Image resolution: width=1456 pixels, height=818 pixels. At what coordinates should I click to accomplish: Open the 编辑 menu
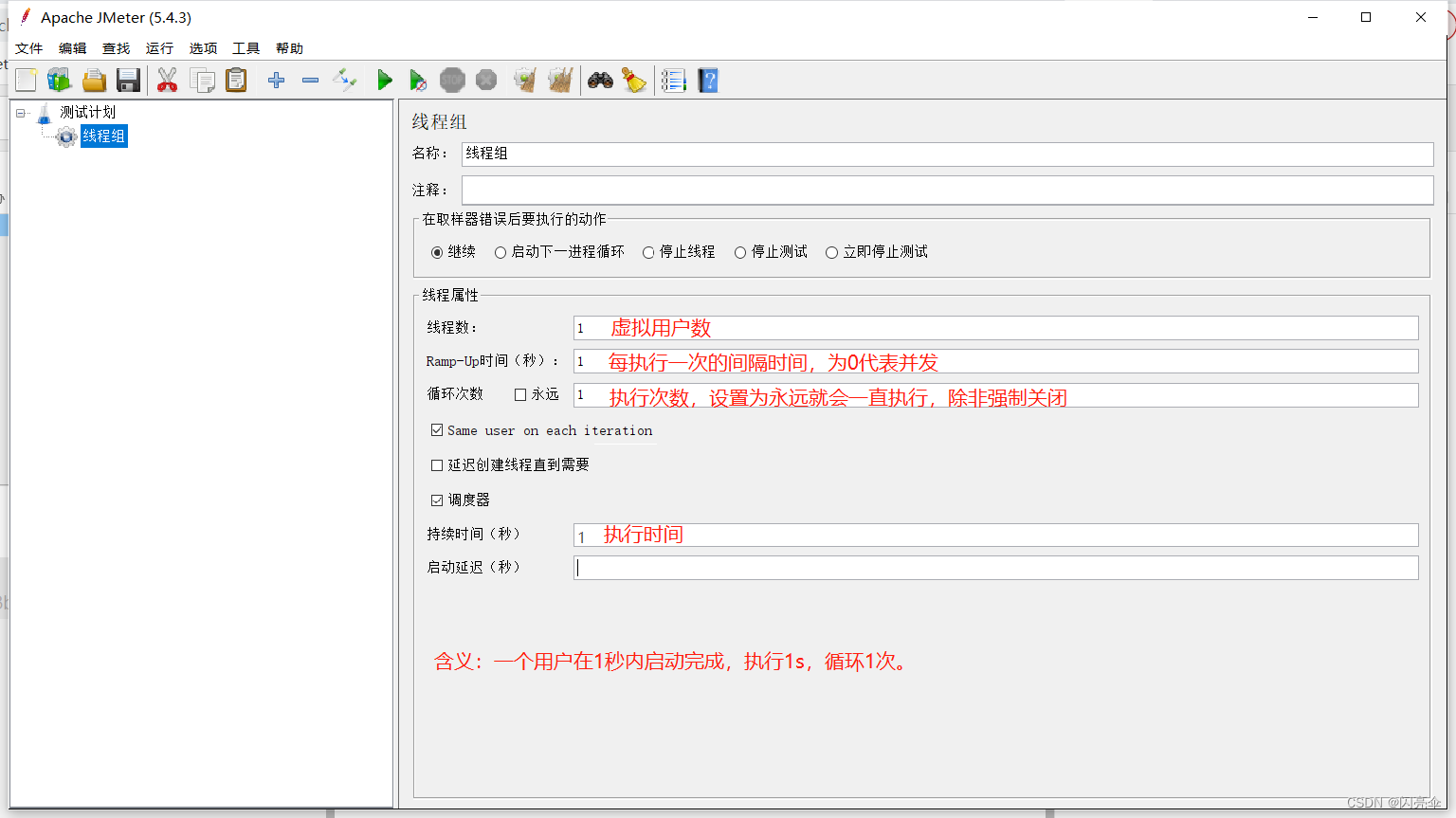pyautogui.click(x=73, y=48)
